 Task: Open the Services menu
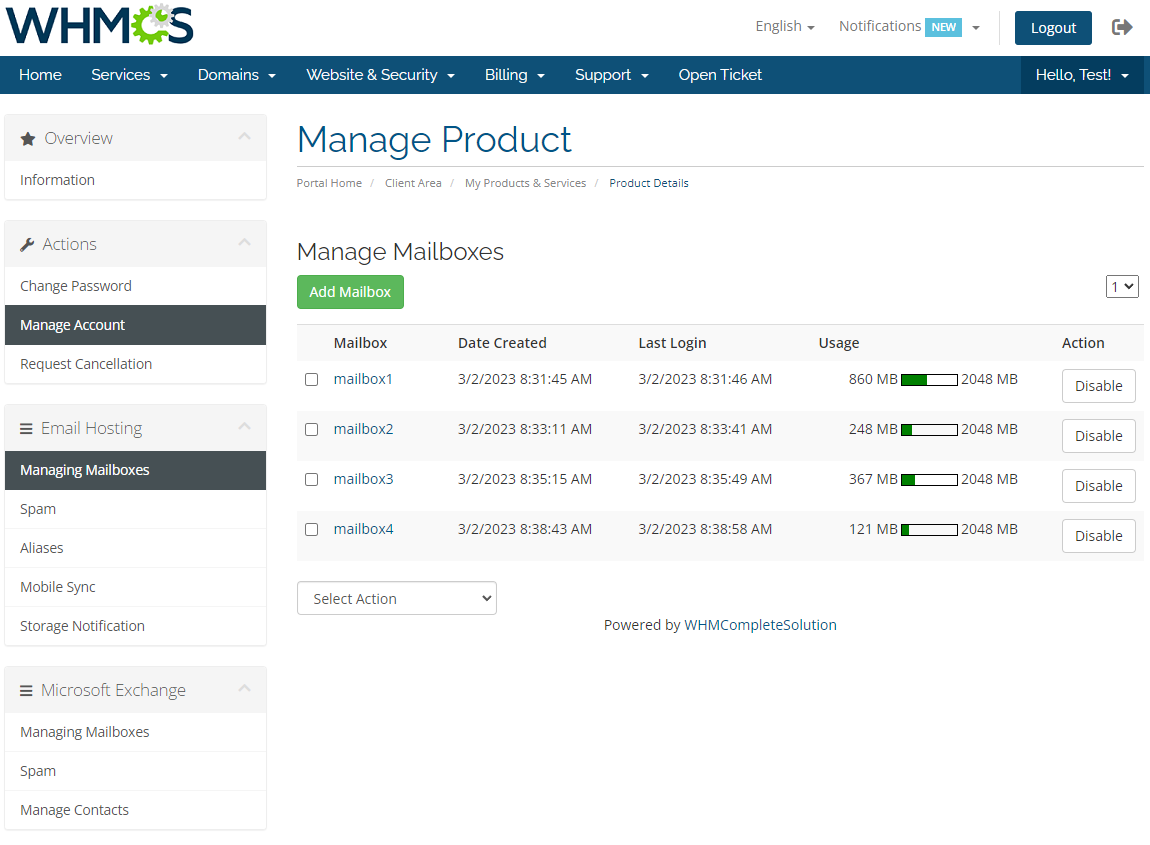129,75
